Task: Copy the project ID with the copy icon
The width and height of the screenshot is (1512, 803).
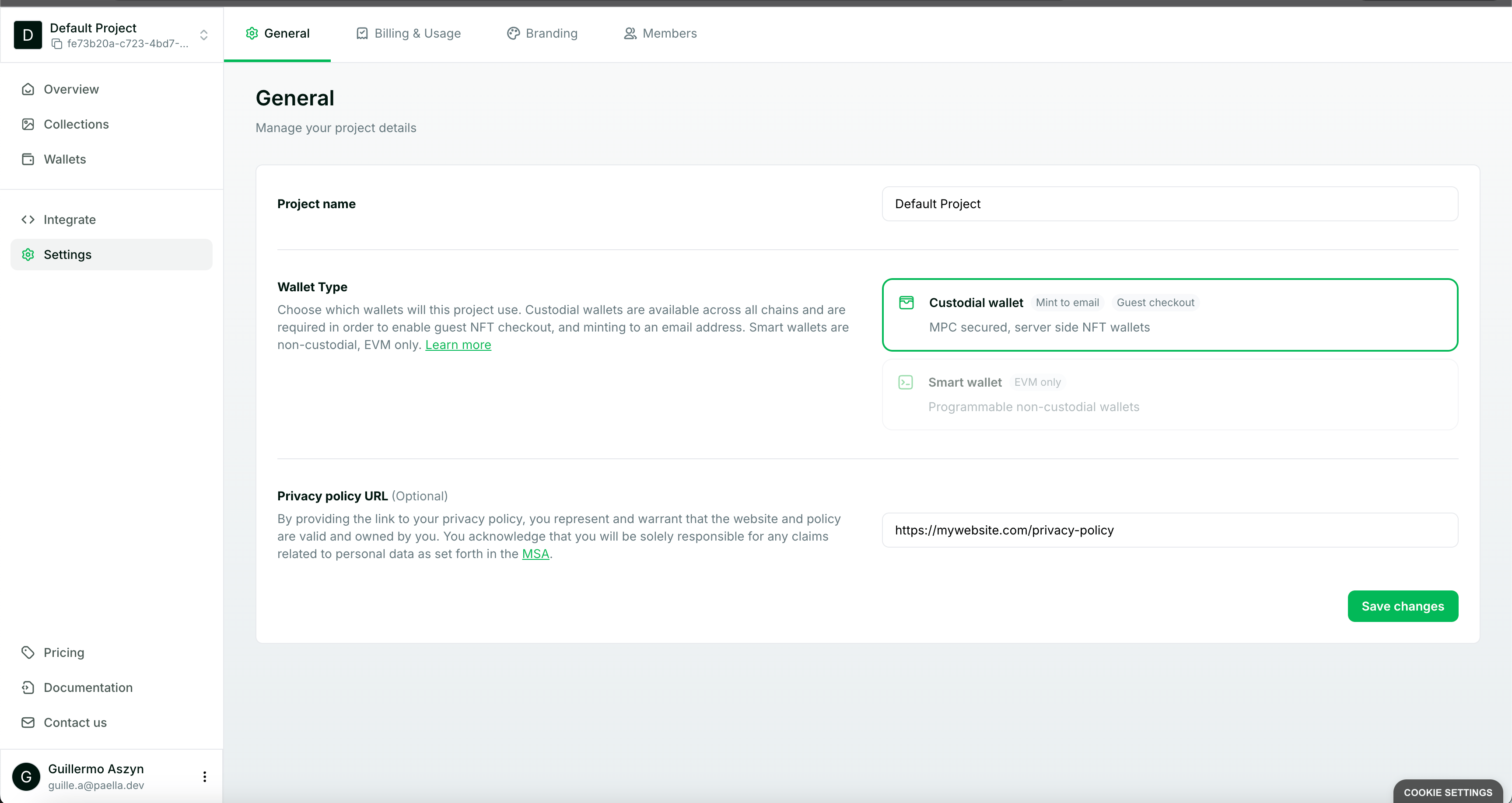Action: click(x=57, y=44)
